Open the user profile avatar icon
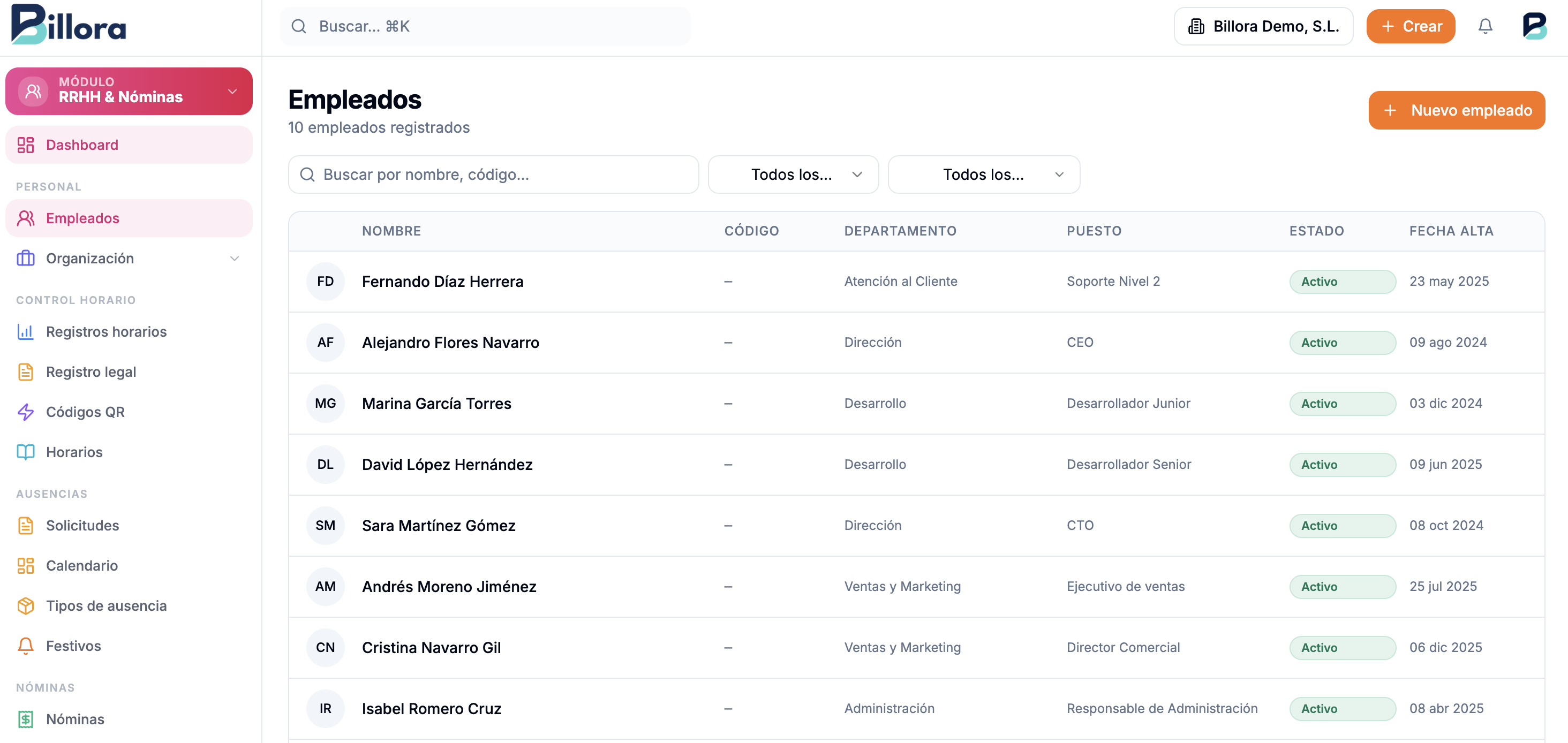 [1534, 26]
